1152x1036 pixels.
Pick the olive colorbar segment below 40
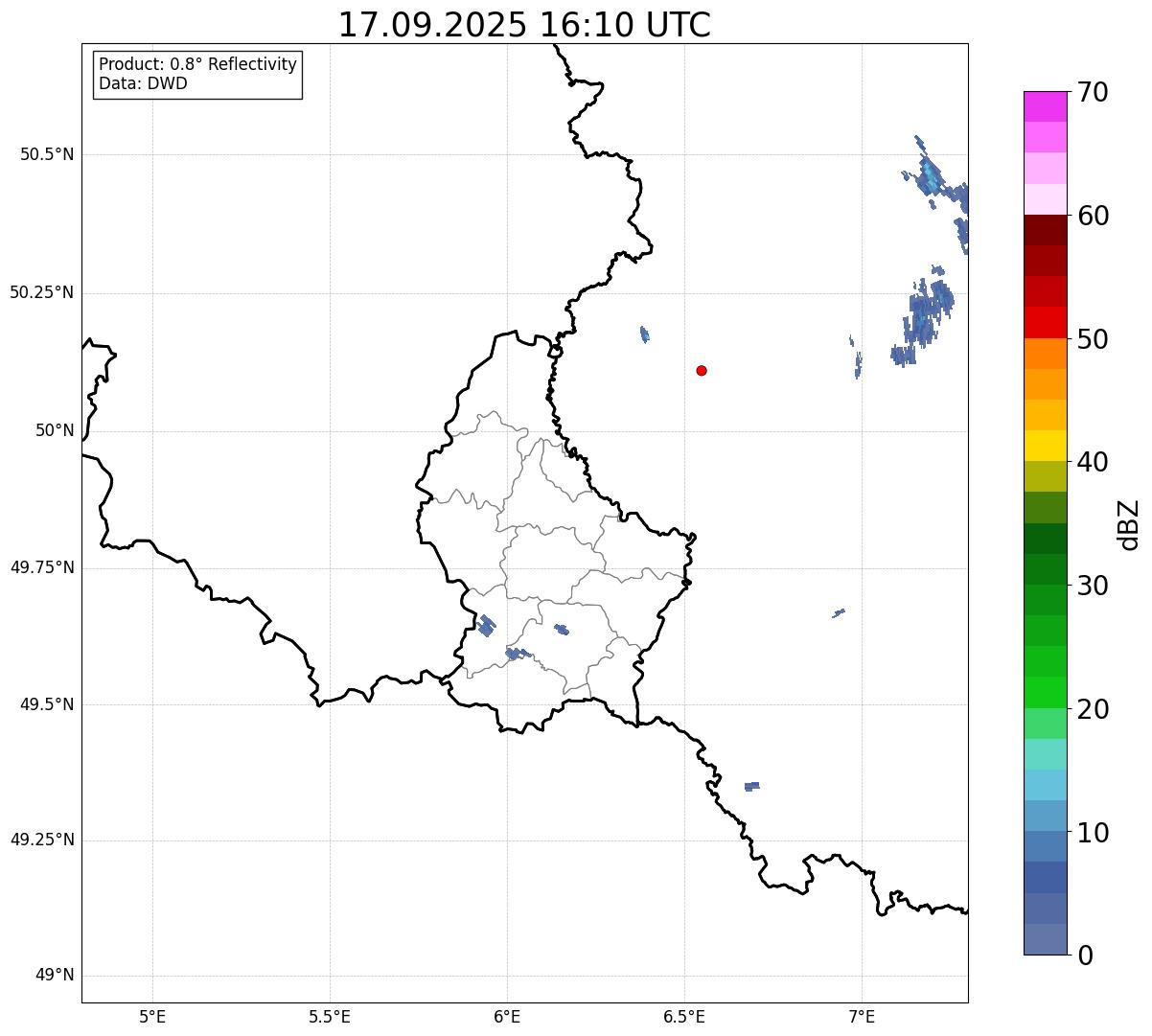tap(1045, 476)
